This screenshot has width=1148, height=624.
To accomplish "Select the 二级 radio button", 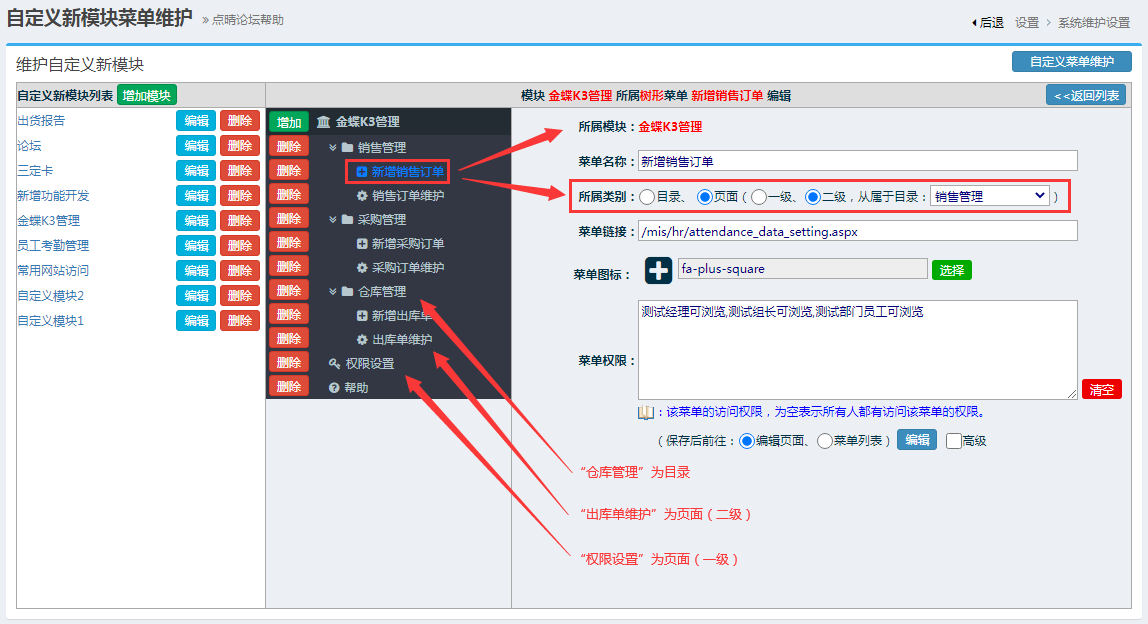I will tap(813, 196).
